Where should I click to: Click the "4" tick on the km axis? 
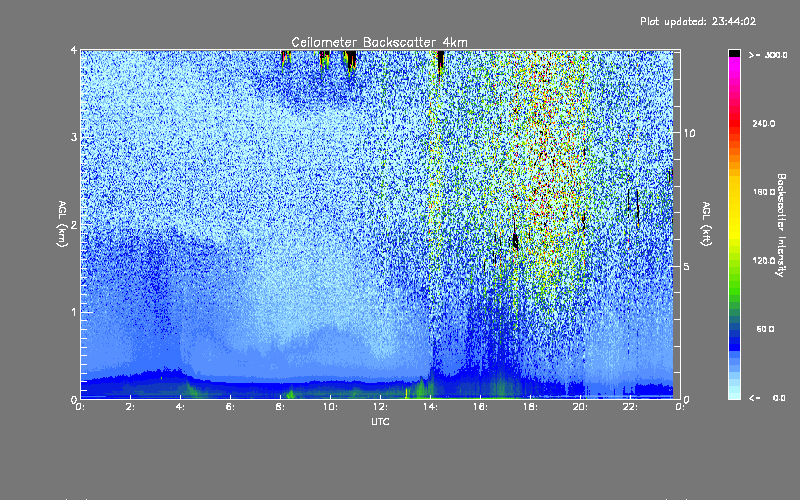(74, 51)
